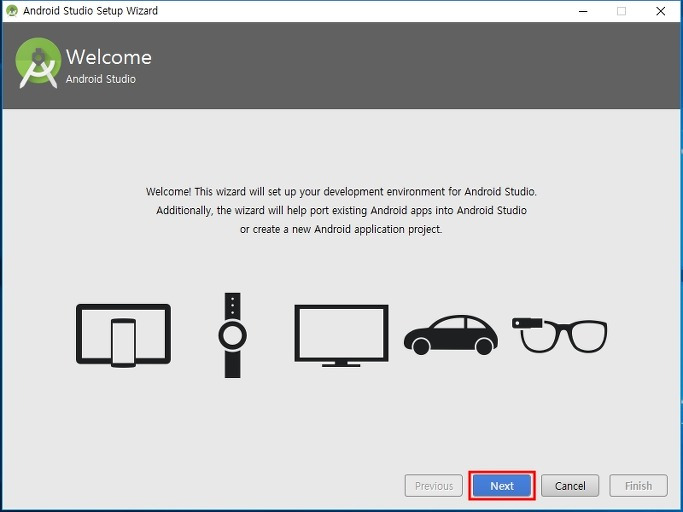Image resolution: width=683 pixels, height=512 pixels.
Task: Click the "Welcome" header title
Action: coord(109,57)
